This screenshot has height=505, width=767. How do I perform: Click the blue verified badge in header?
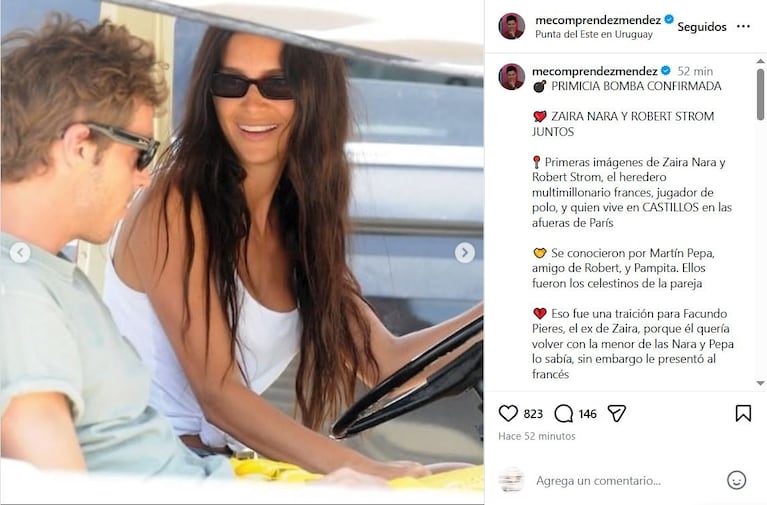pos(669,20)
